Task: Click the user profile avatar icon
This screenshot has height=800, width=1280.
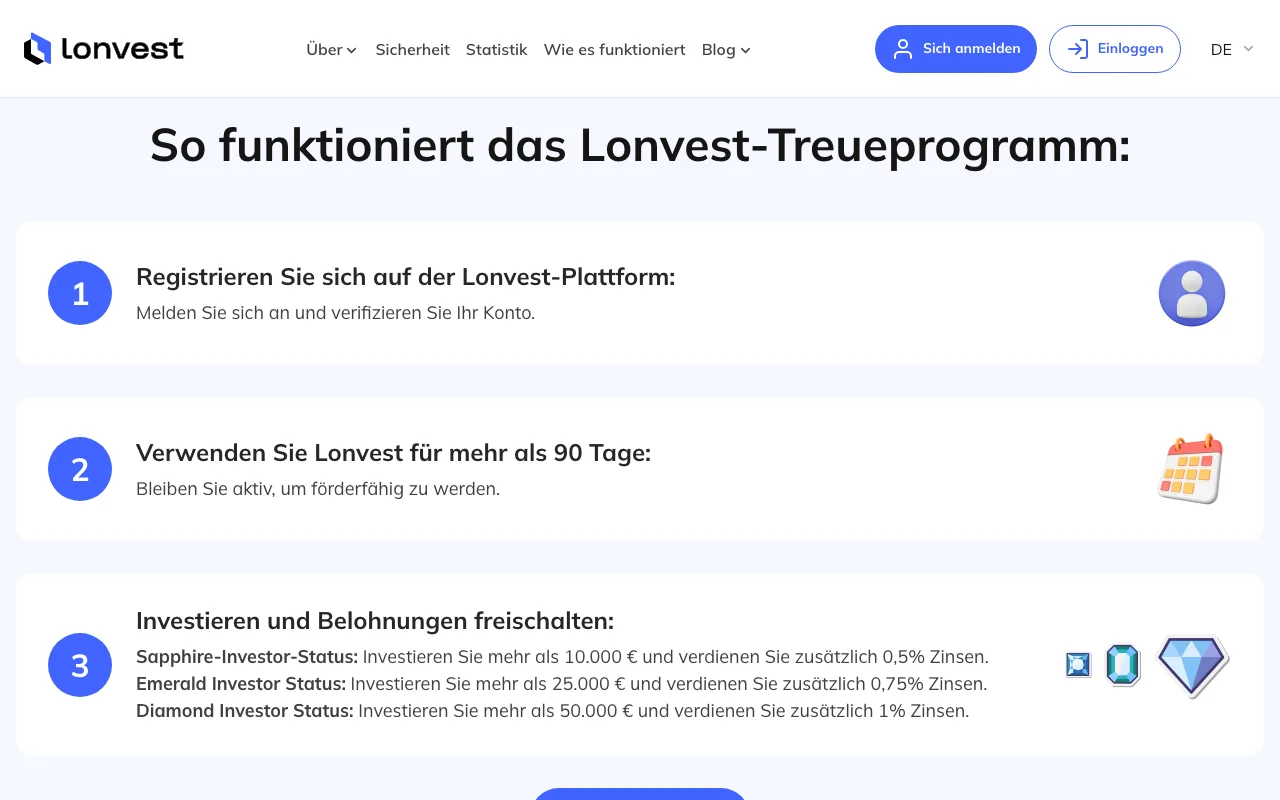Action: (1192, 293)
